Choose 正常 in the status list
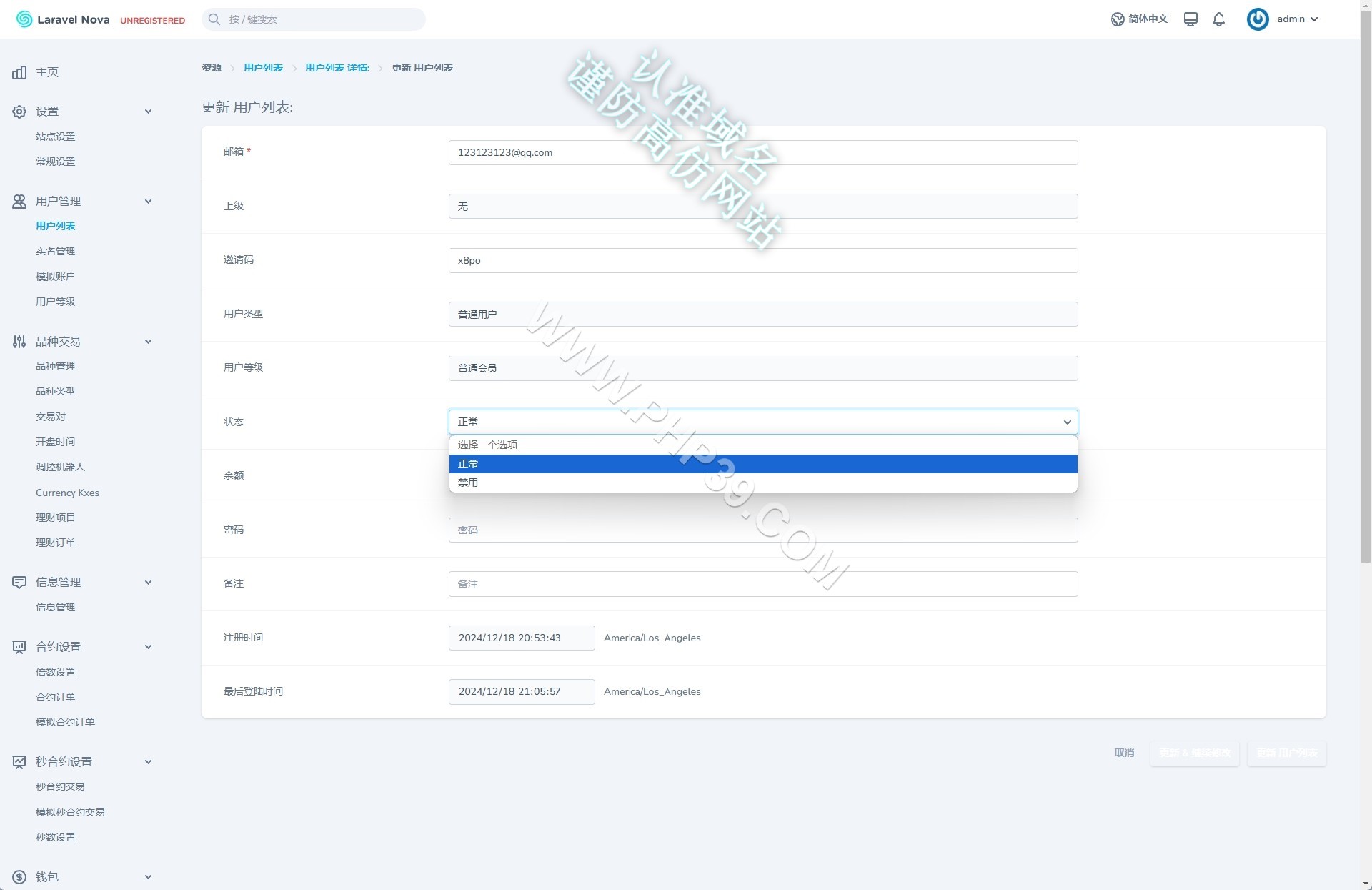The height and width of the screenshot is (890, 1372). (763, 464)
